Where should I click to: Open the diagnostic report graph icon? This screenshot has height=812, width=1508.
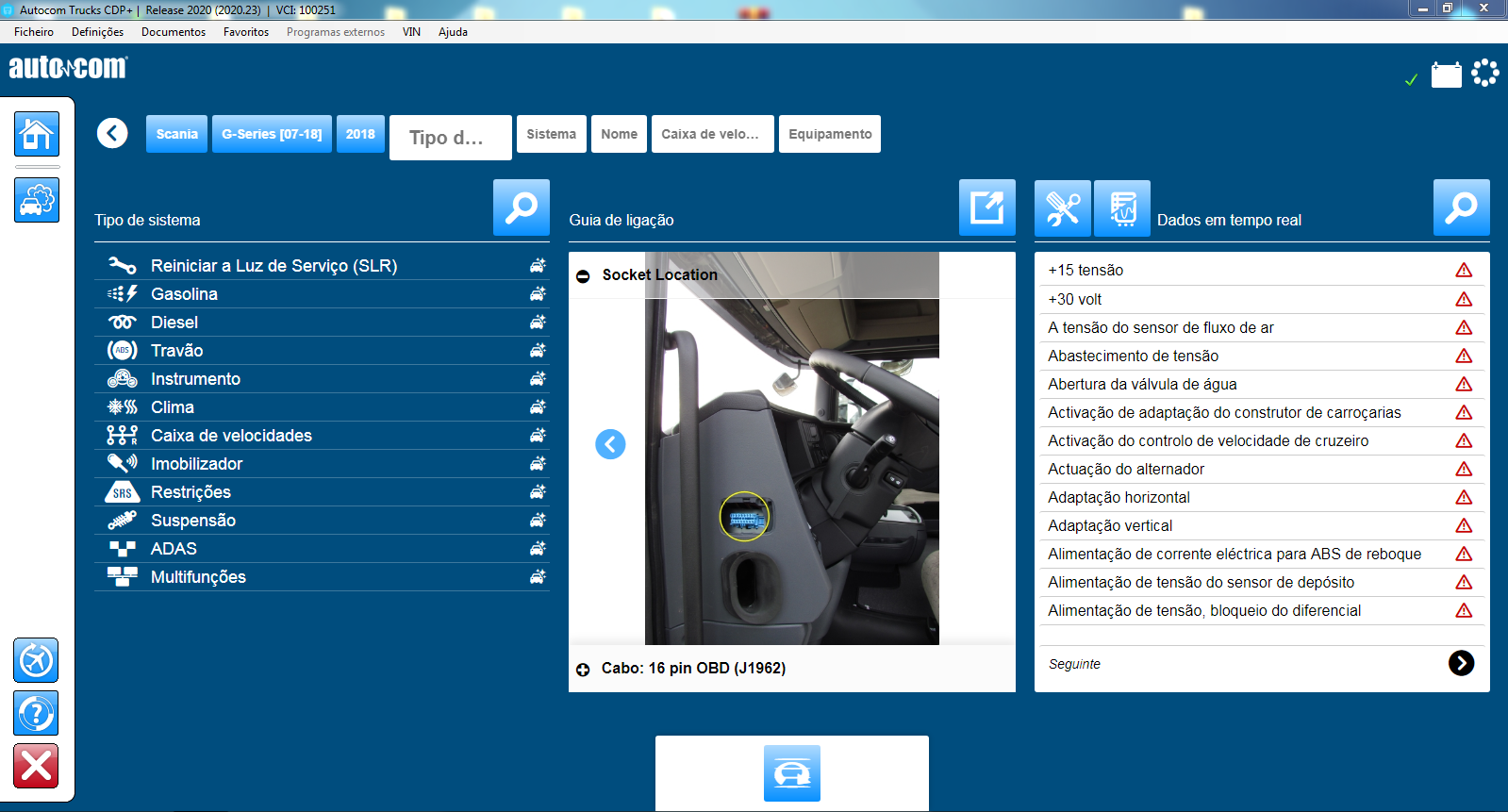pyautogui.click(x=1121, y=208)
